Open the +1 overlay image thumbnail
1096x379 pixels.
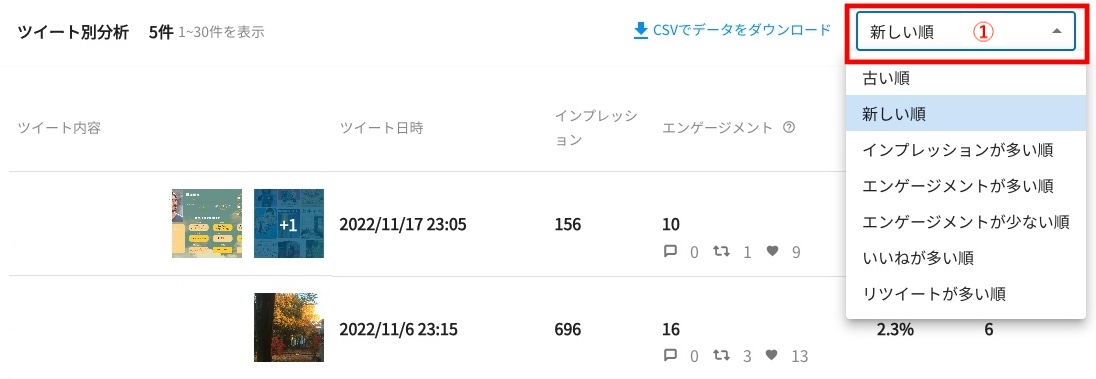pos(289,224)
